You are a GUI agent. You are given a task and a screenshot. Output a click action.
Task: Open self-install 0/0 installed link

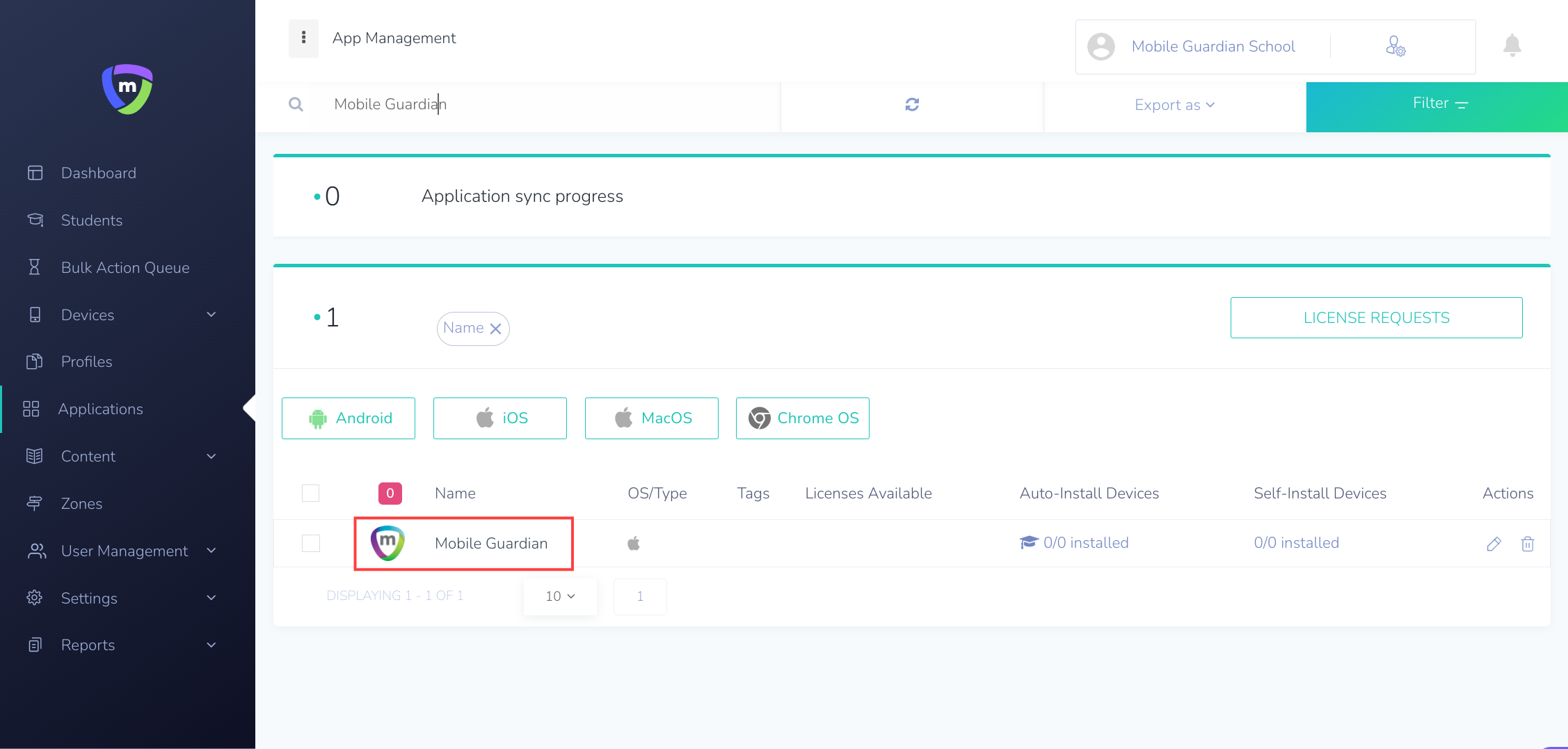coord(1297,543)
